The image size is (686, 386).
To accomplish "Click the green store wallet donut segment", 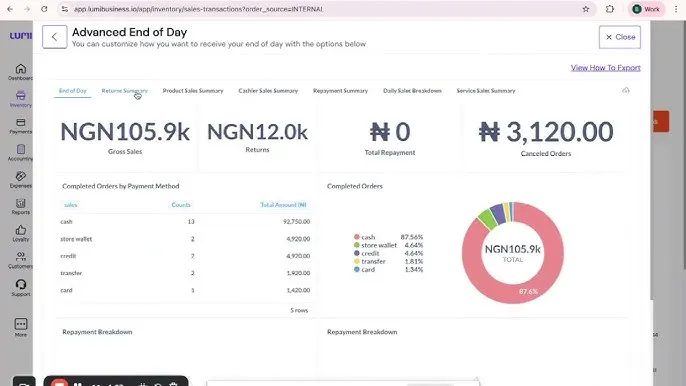I will tap(486, 218).
